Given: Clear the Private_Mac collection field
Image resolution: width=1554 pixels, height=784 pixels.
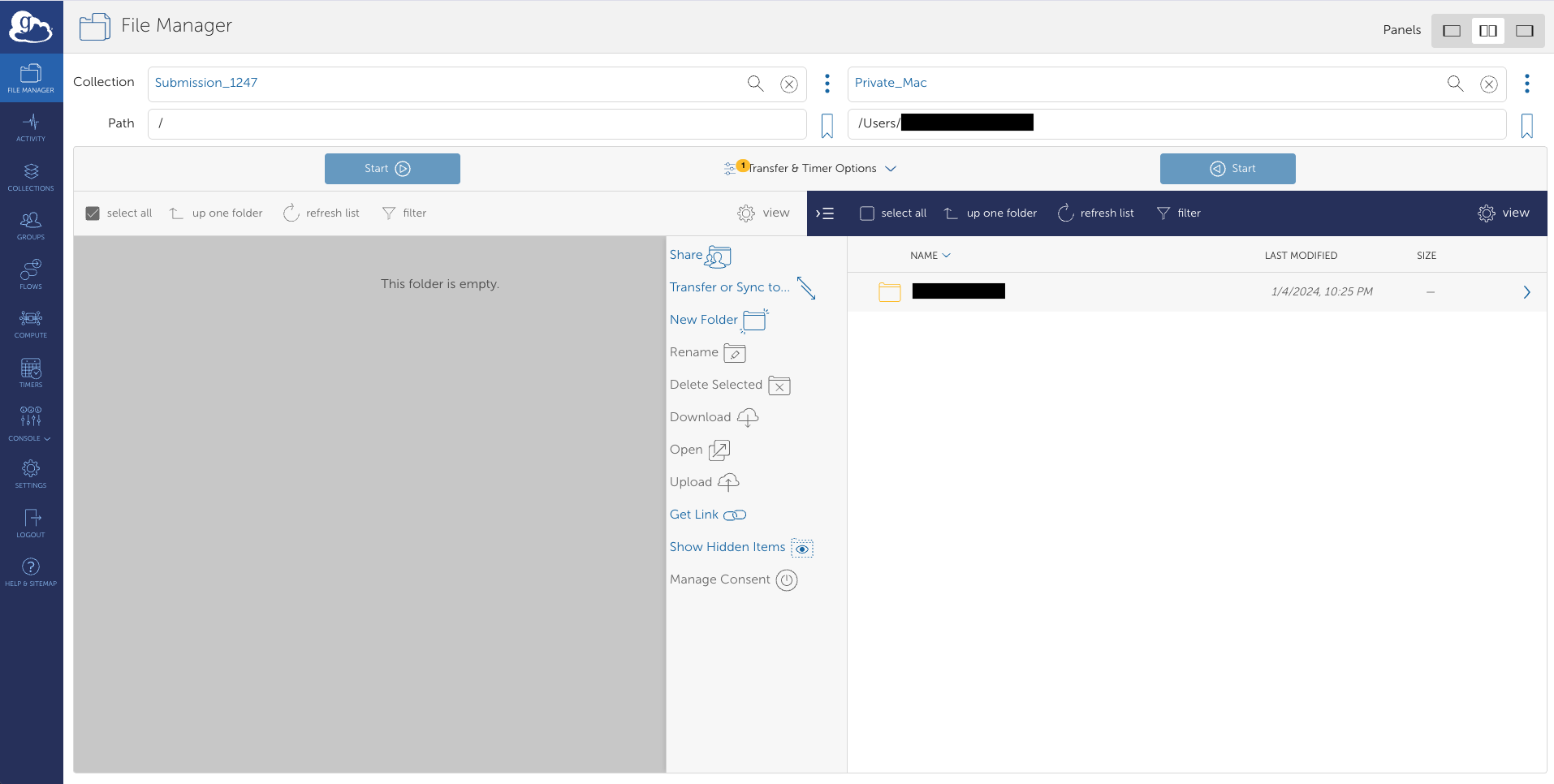Looking at the screenshot, I should [x=1488, y=84].
